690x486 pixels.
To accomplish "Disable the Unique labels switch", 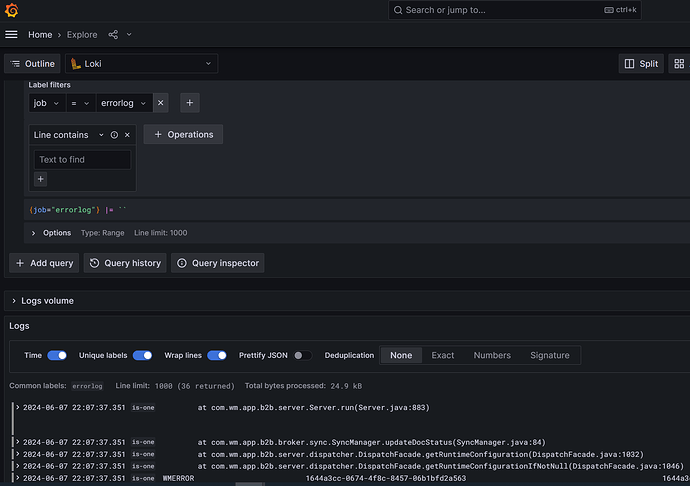I will (143, 355).
